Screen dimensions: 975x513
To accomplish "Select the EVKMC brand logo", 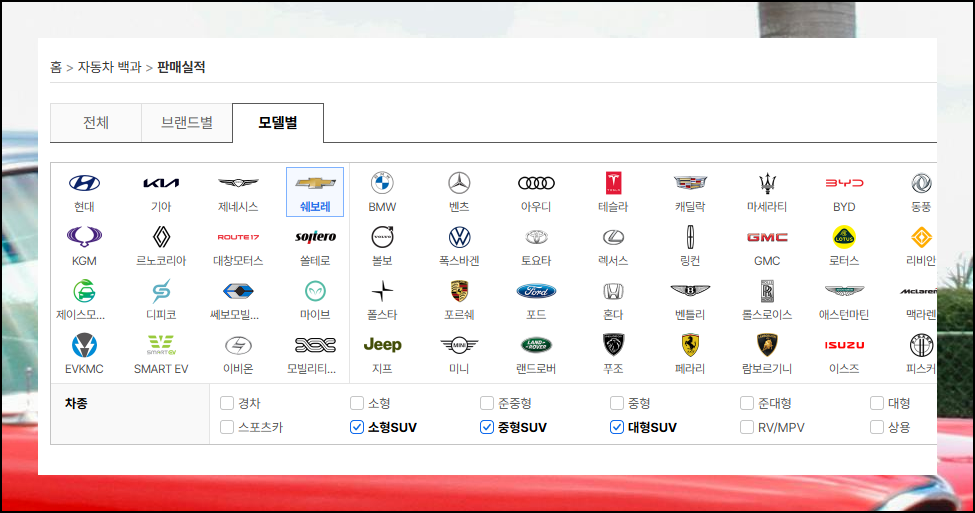I will click(84, 344).
